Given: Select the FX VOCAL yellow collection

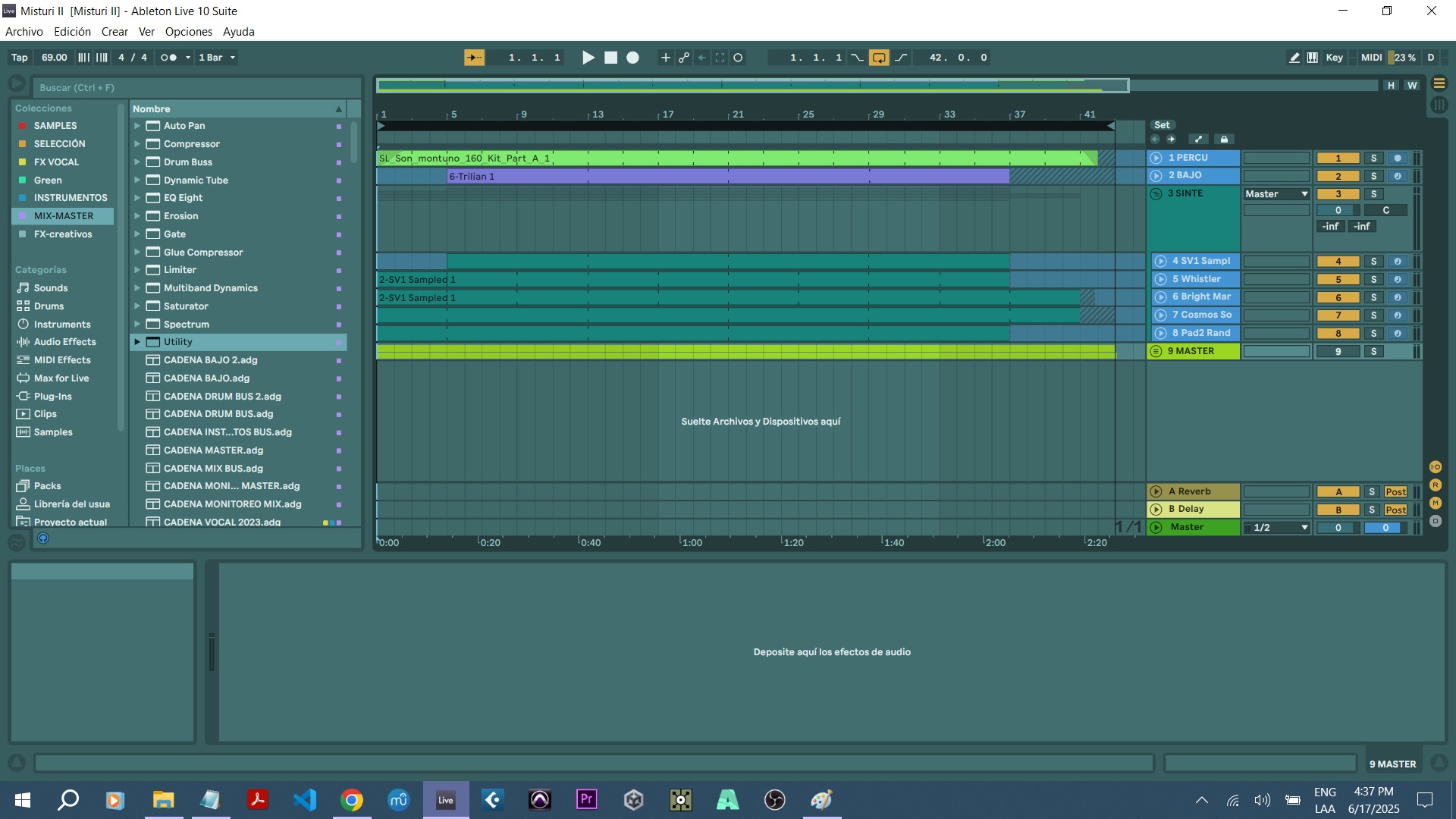Looking at the screenshot, I should point(64,162).
